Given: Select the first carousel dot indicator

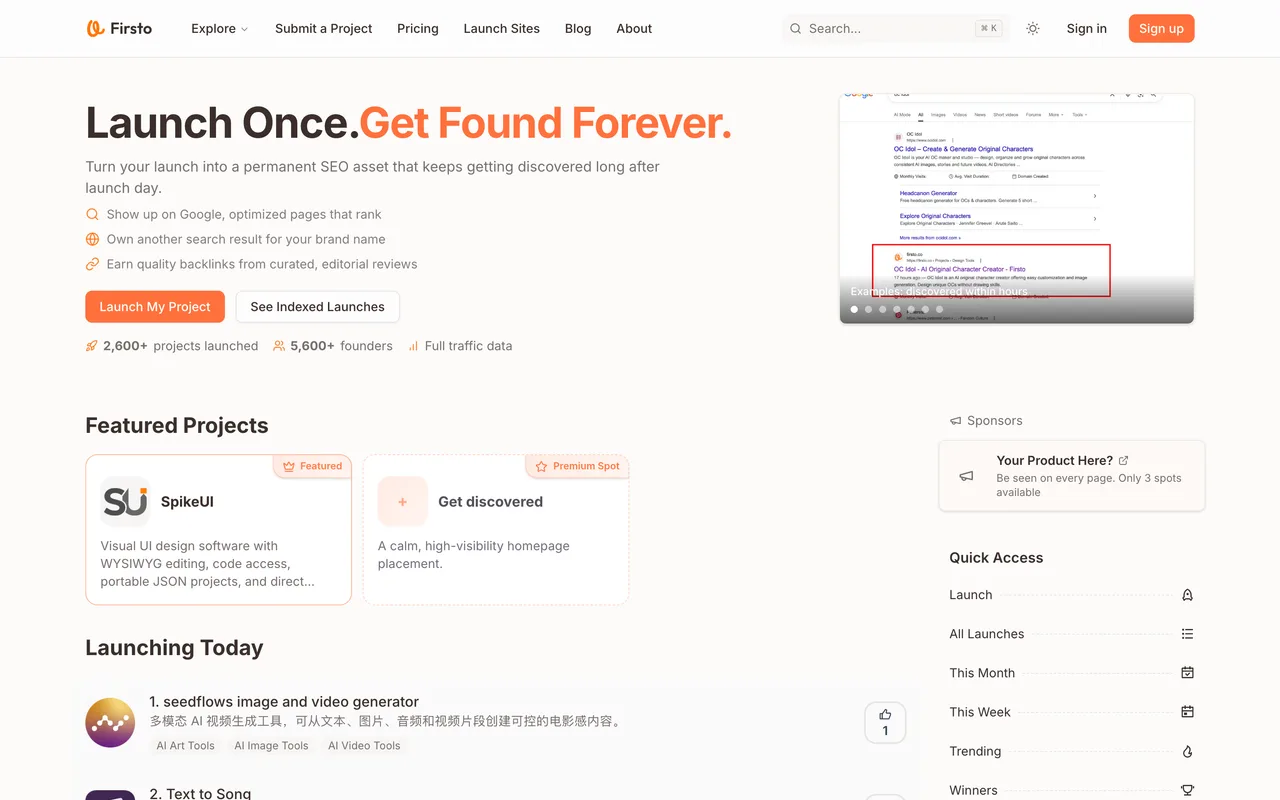Looking at the screenshot, I should coord(854,310).
